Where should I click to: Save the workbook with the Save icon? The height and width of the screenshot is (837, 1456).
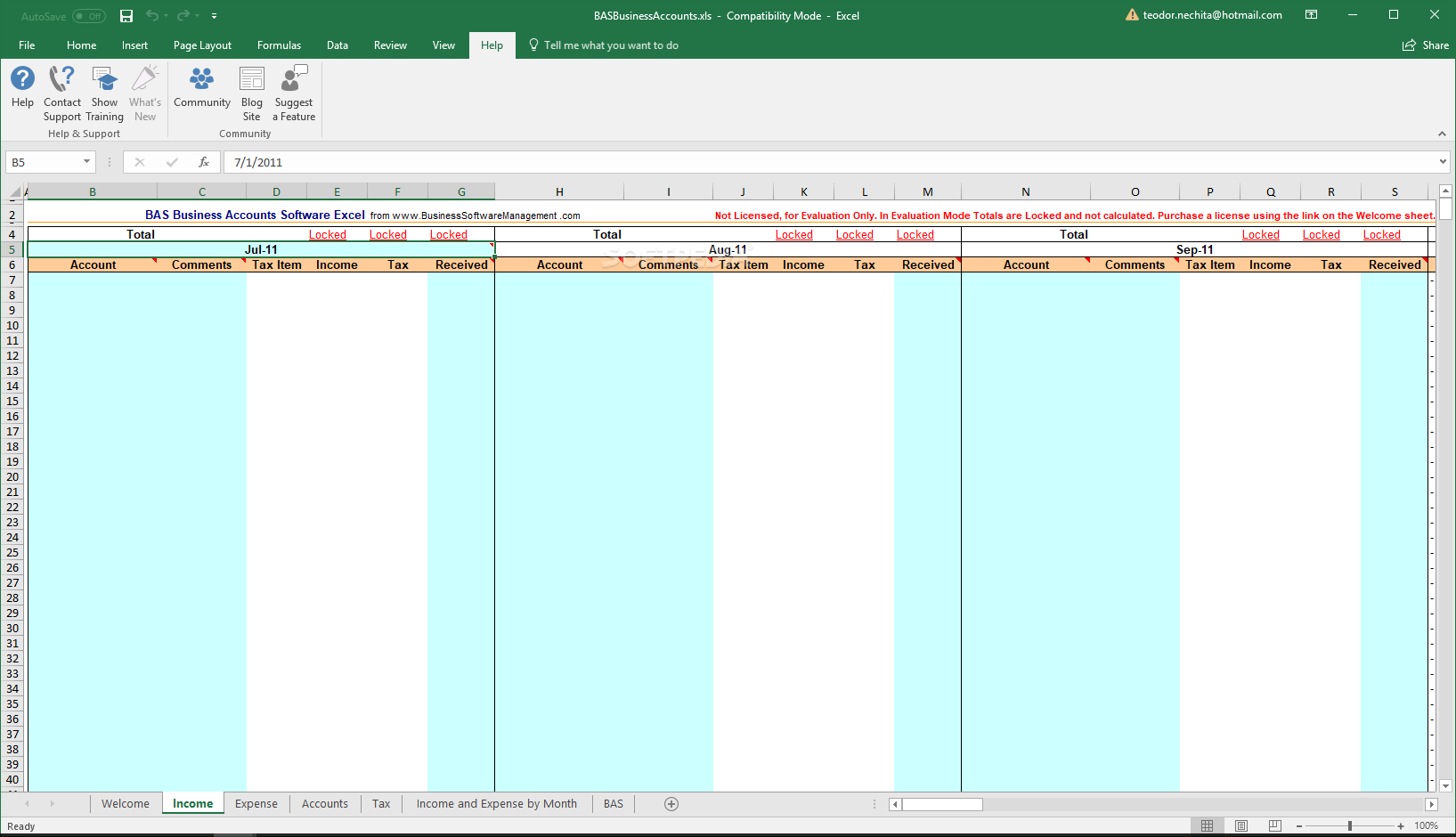point(126,16)
